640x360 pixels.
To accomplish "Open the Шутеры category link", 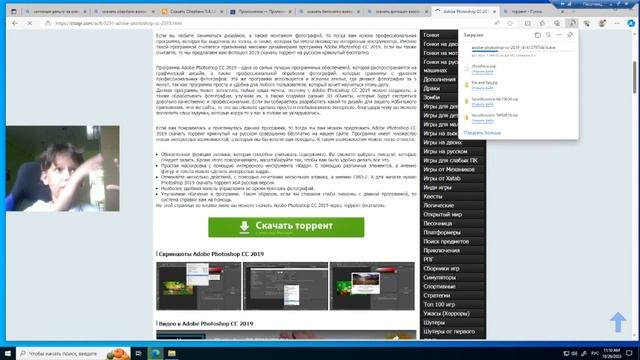I will [434, 322].
